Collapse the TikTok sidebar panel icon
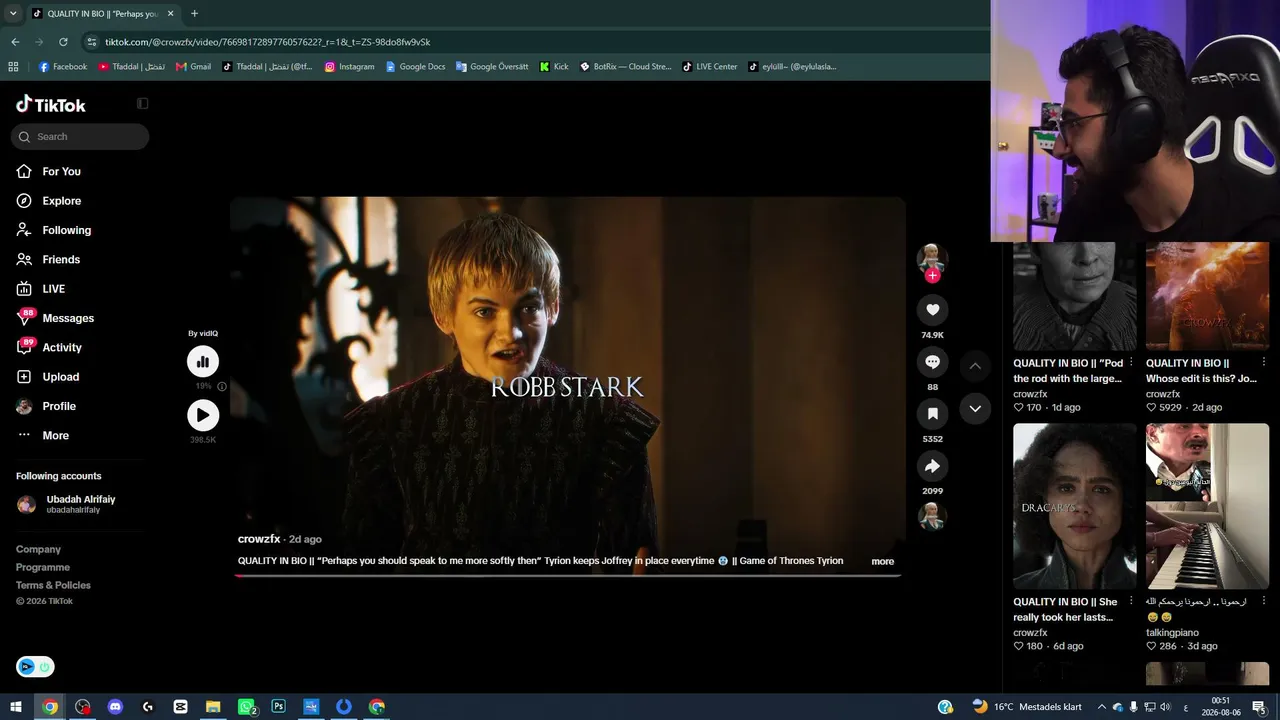 [142, 104]
